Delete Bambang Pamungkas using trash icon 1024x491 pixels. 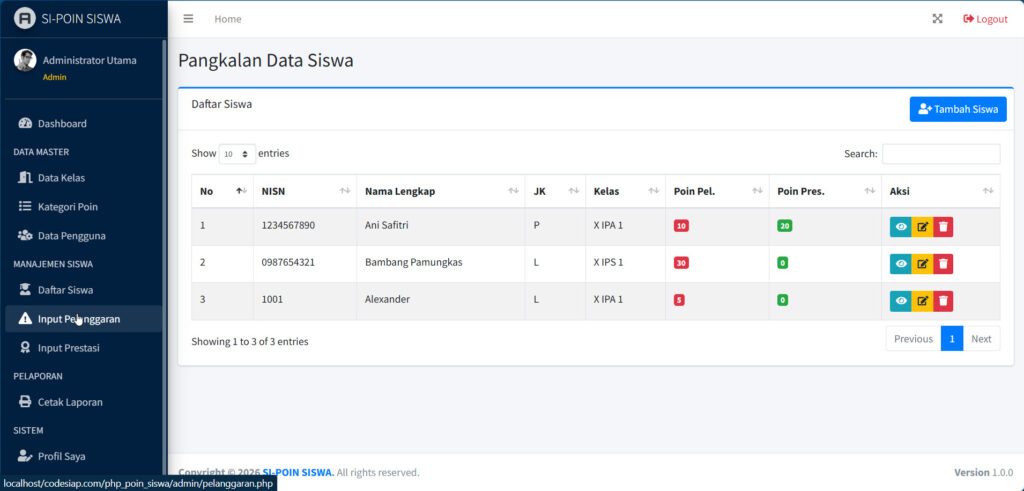click(943, 264)
